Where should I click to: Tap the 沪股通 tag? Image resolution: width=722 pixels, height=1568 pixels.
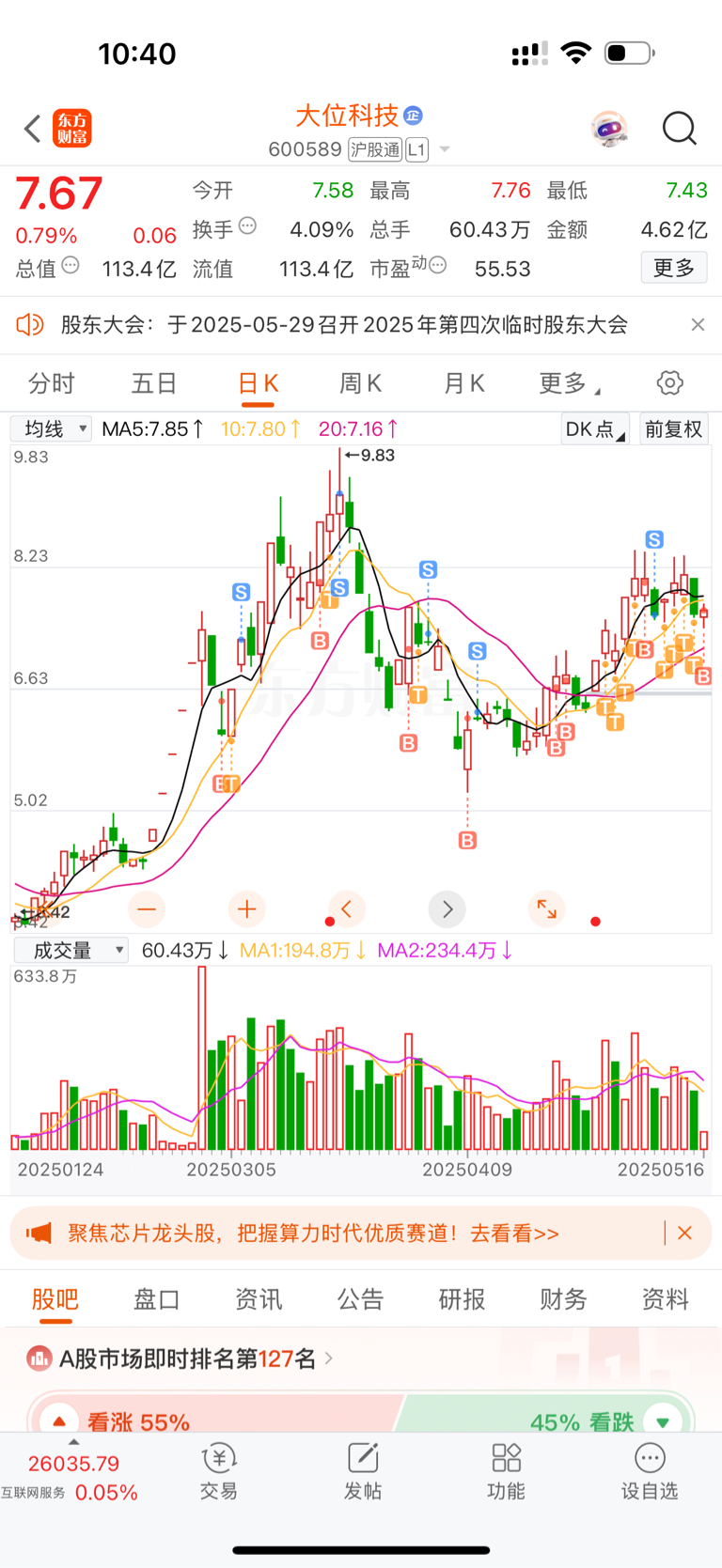pos(374,149)
